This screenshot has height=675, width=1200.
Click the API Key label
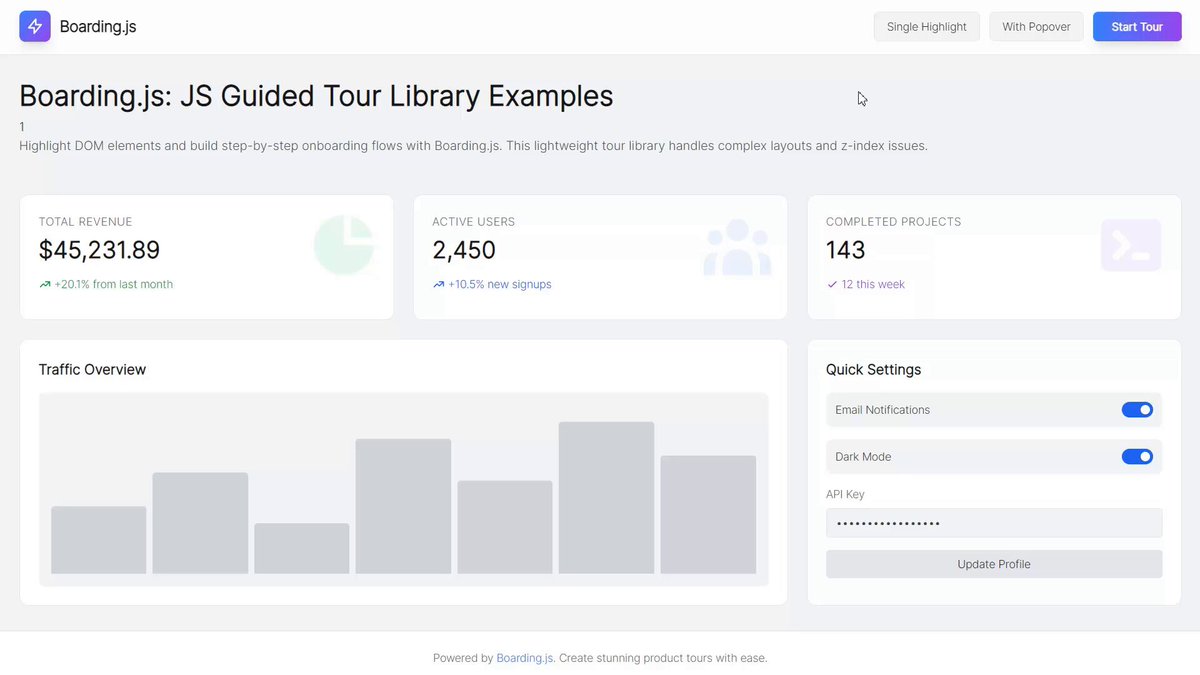845,494
